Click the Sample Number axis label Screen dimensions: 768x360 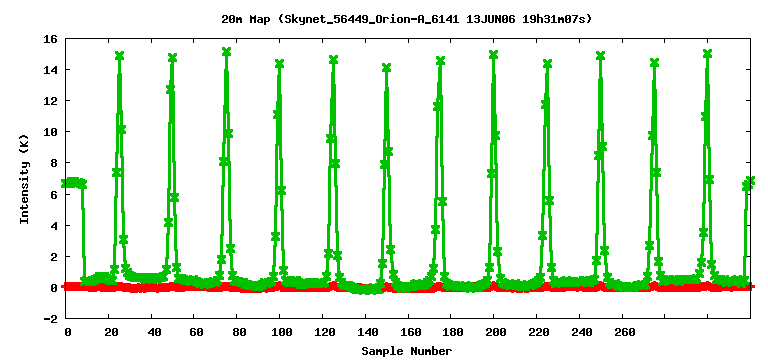(407, 351)
